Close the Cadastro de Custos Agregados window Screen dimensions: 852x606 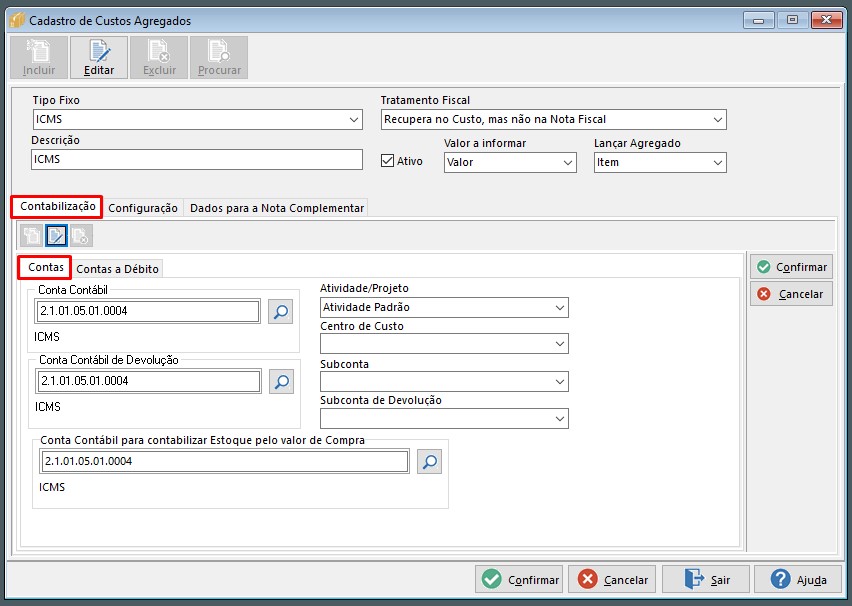[826, 21]
